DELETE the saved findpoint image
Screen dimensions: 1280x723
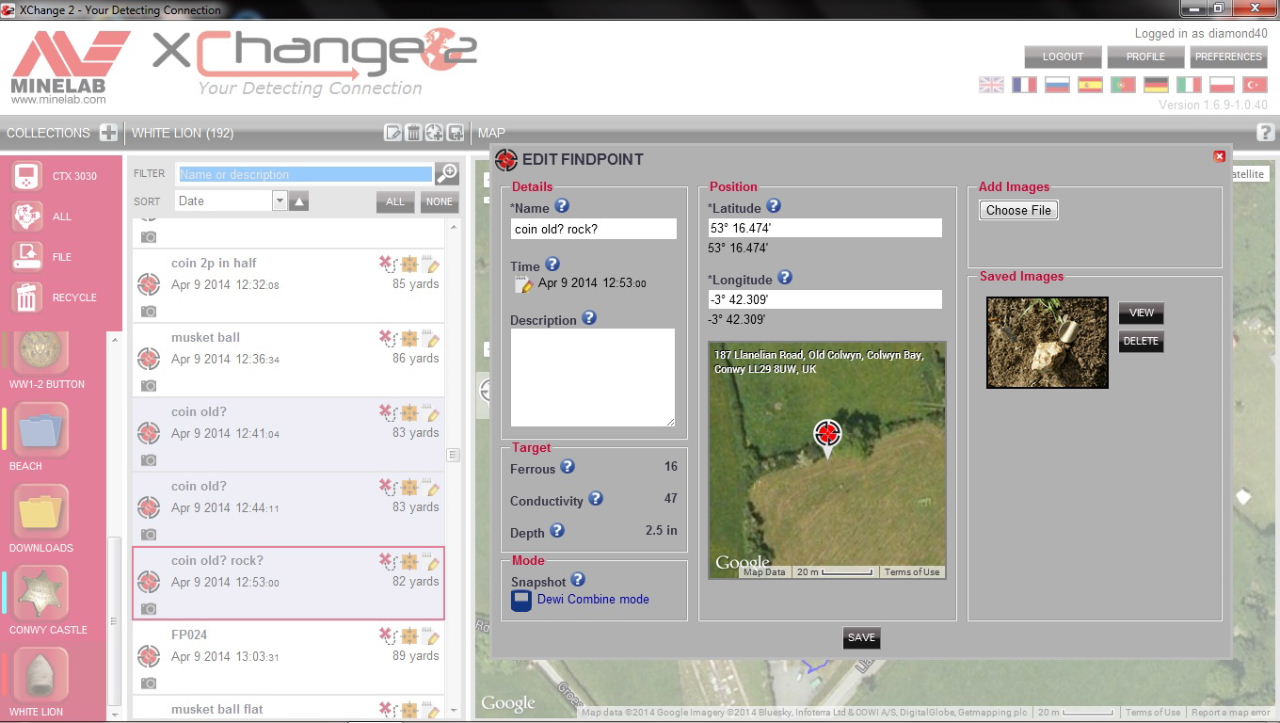pyautogui.click(x=1141, y=341)
